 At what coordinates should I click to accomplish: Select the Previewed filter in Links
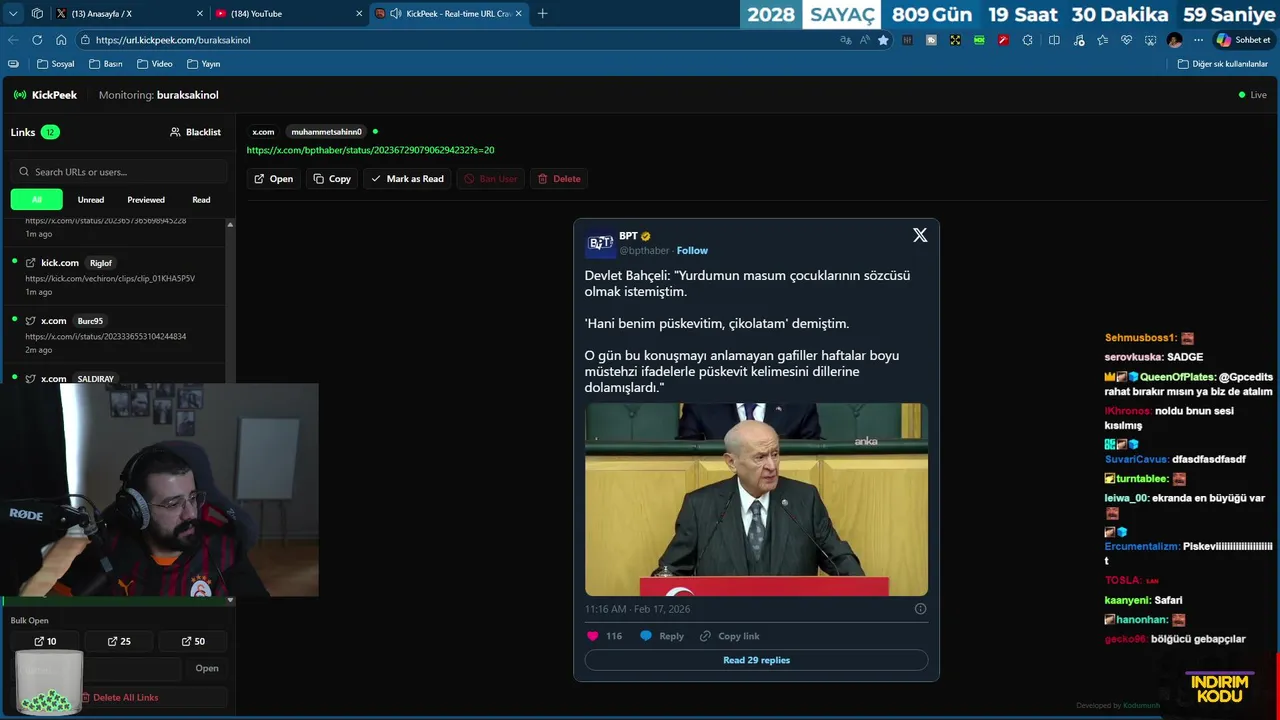(x=146, y=199)
